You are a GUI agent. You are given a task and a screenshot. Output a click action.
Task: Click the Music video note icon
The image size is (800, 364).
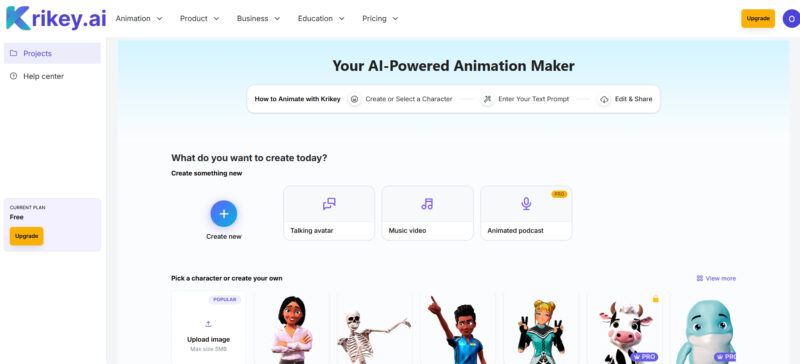(427, 204)
